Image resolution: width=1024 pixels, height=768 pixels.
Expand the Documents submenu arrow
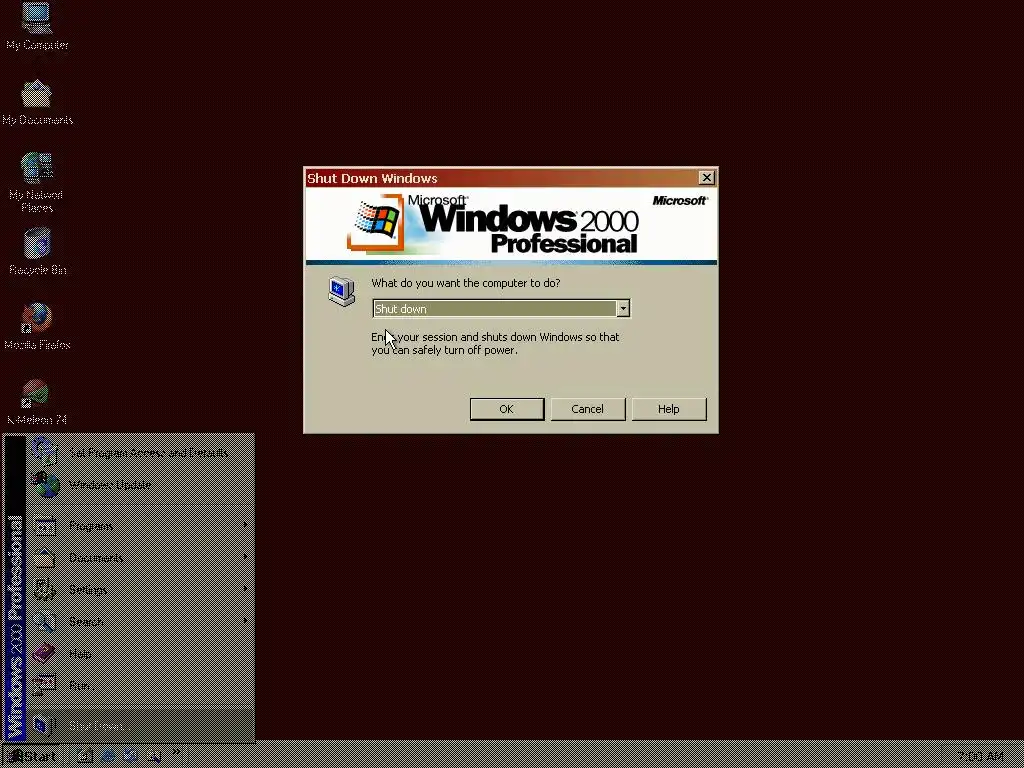point(246,556)
